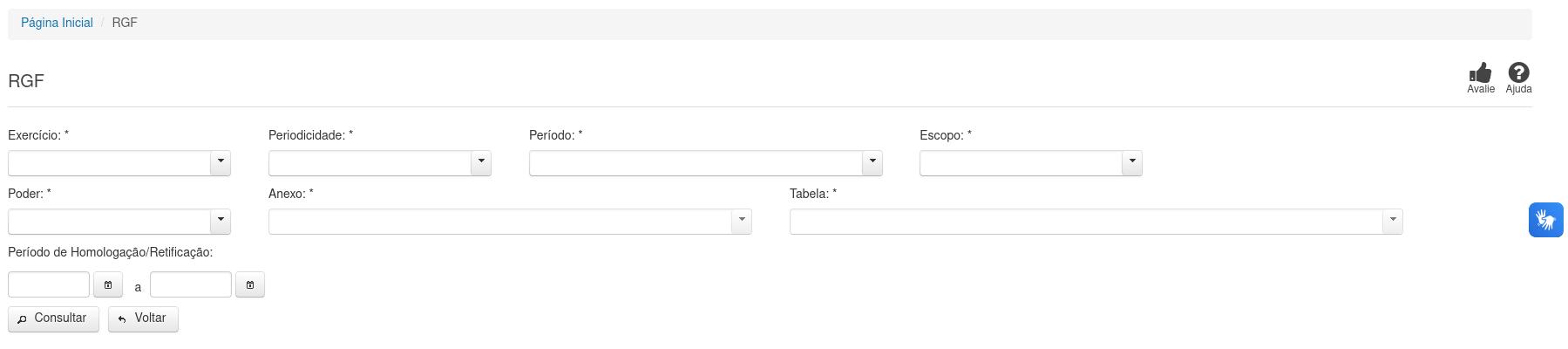Open the Periodicidade dropdown
This screenshot has width=1568, height=349.
[481, 163]
